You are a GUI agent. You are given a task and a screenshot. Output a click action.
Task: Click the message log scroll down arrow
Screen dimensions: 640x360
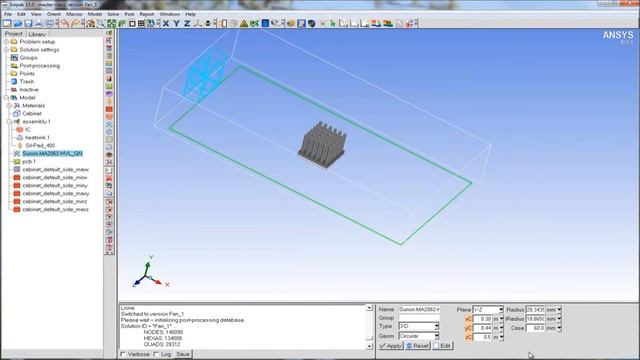pos(369,346)
